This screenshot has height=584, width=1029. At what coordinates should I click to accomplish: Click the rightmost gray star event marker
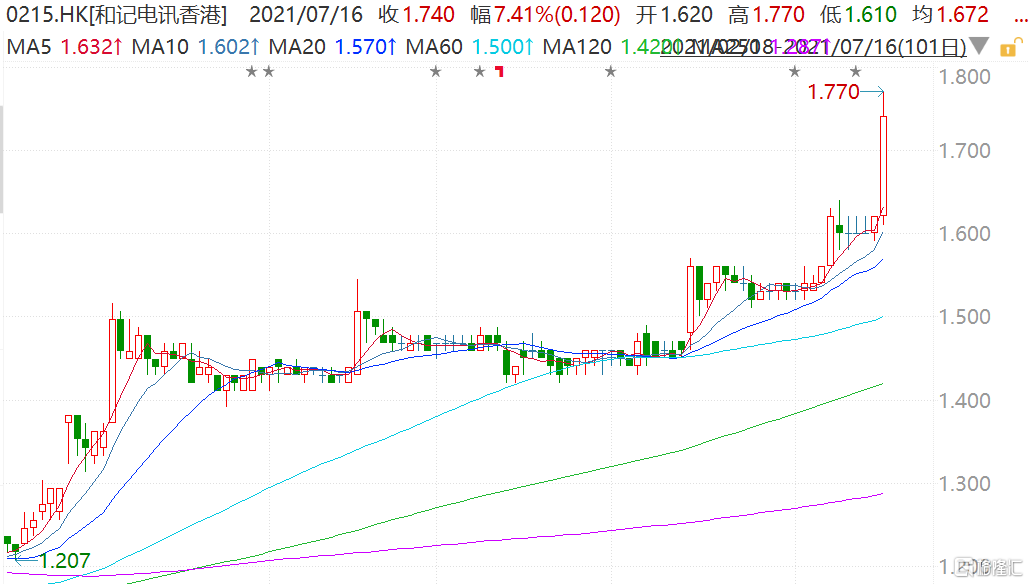tap(855, 71)
